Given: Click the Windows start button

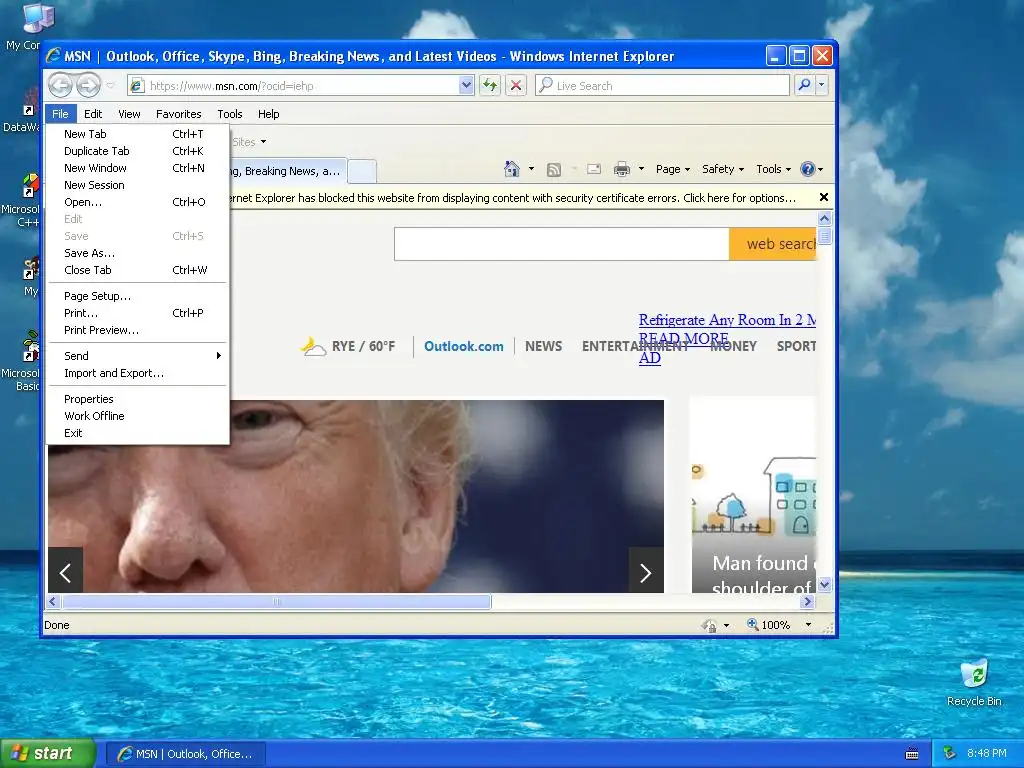Looking at the screenshot, I should (x=47, y=753).
